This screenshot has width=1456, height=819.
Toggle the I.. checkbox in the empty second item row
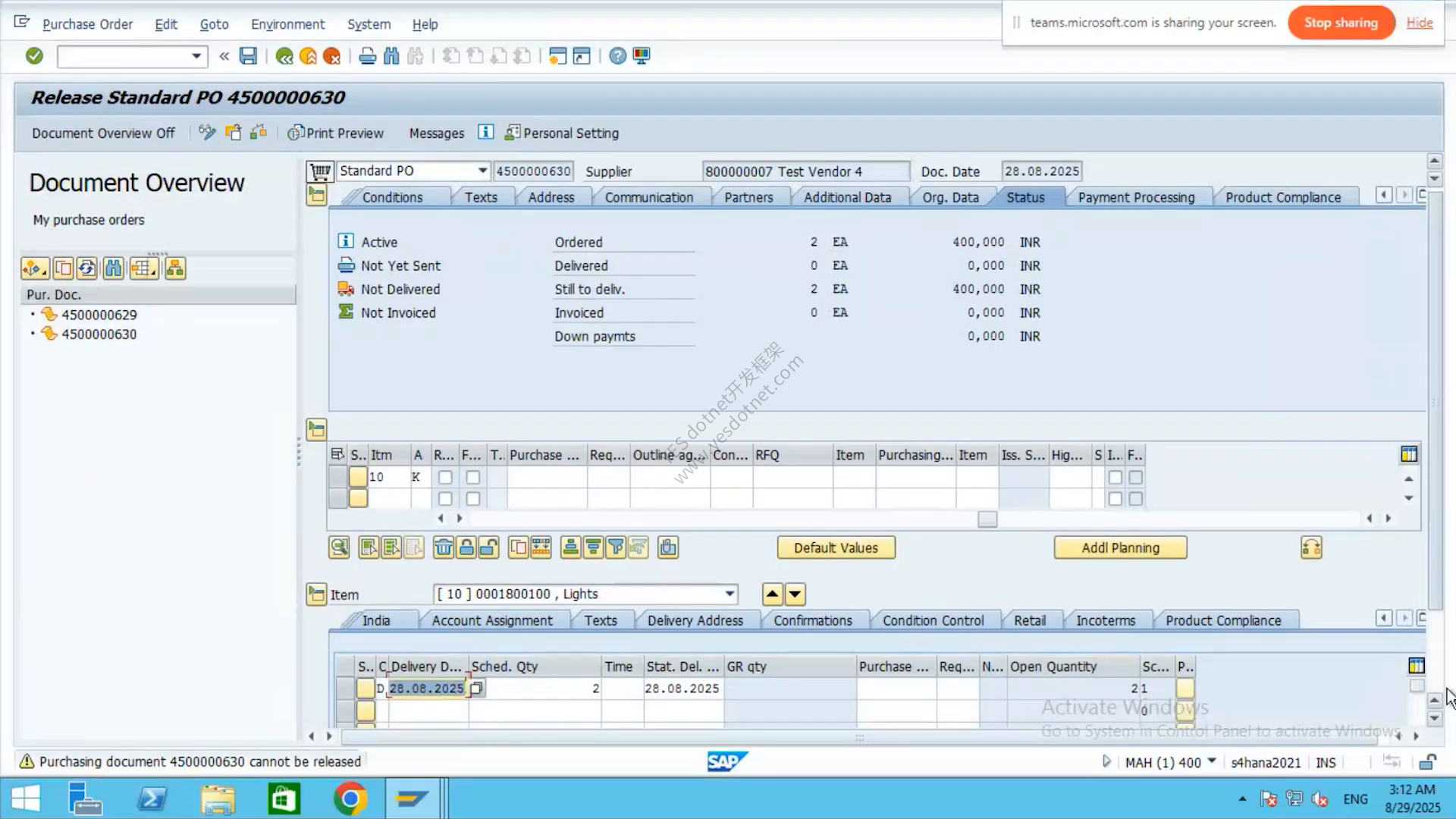click(x=1115, y=498)
